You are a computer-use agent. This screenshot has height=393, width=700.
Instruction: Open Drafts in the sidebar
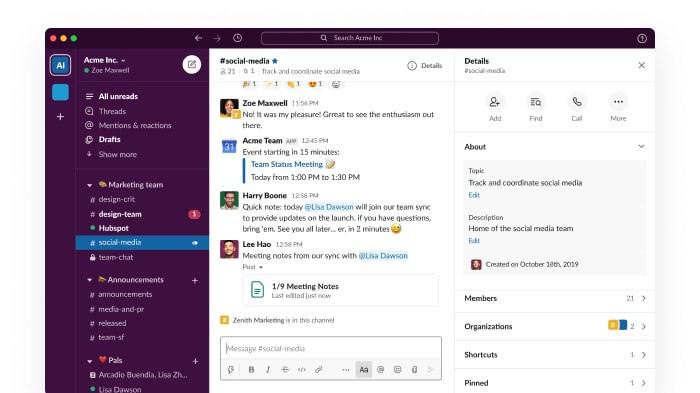[109, 139]
